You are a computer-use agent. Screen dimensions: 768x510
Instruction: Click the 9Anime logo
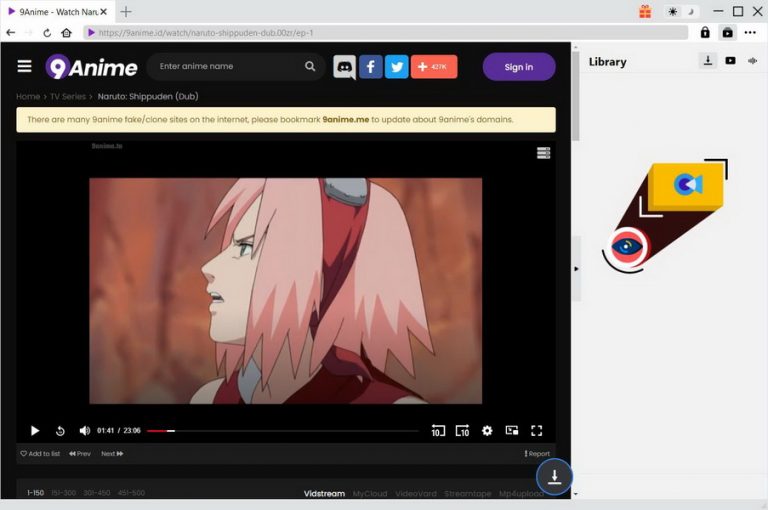[92, 67]
